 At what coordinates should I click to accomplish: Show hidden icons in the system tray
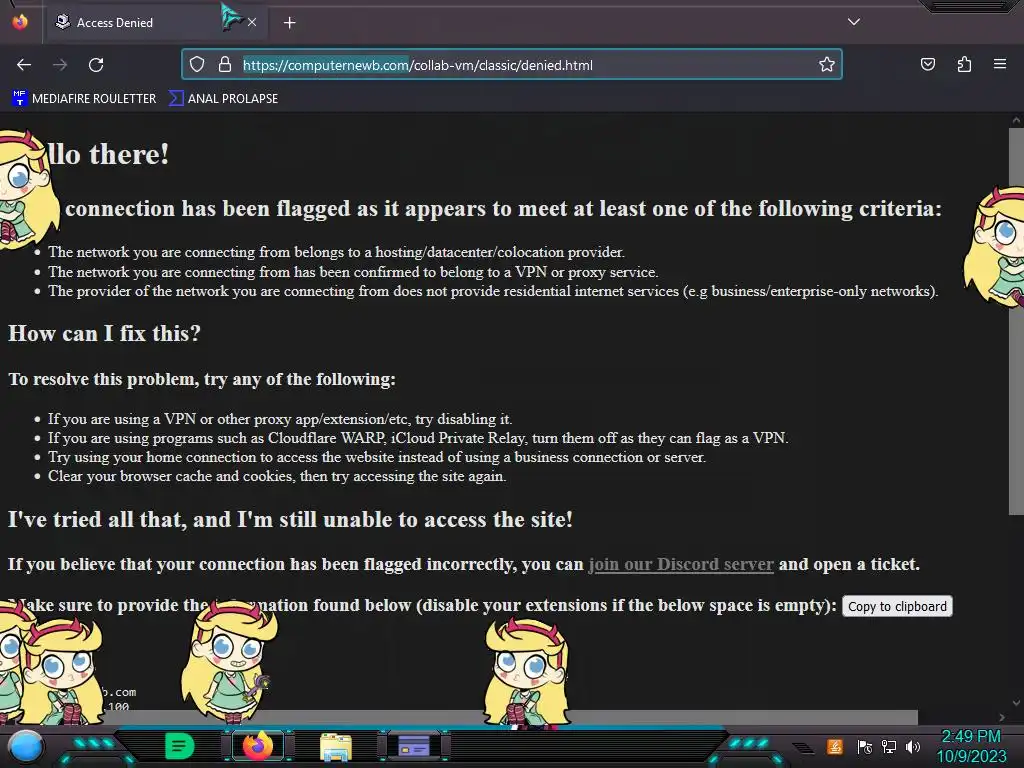(803, 748)
